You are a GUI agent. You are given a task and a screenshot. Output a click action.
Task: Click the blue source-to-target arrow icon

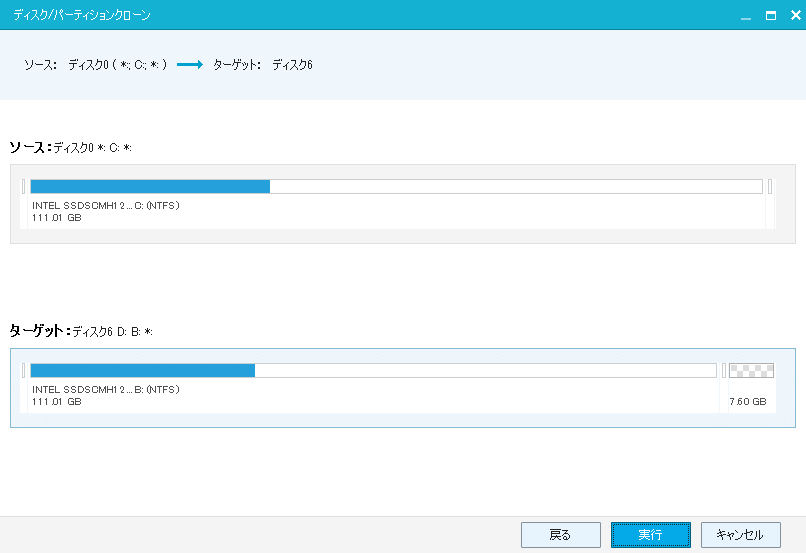[190, 65]
